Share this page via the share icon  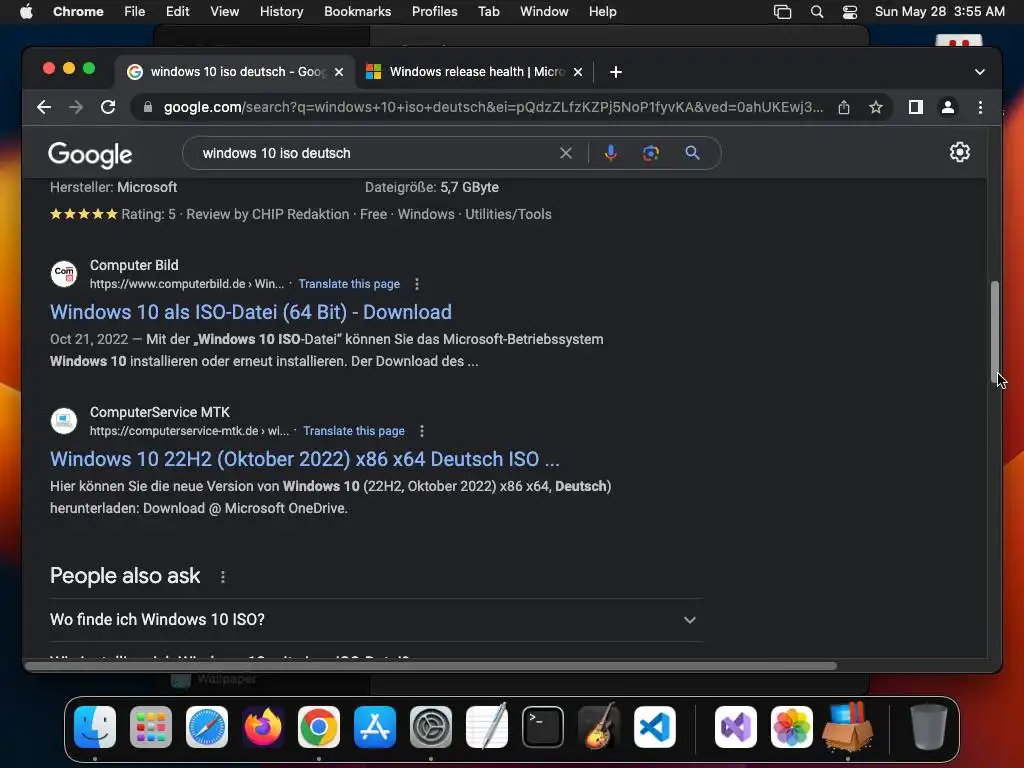tap(844, 107)
